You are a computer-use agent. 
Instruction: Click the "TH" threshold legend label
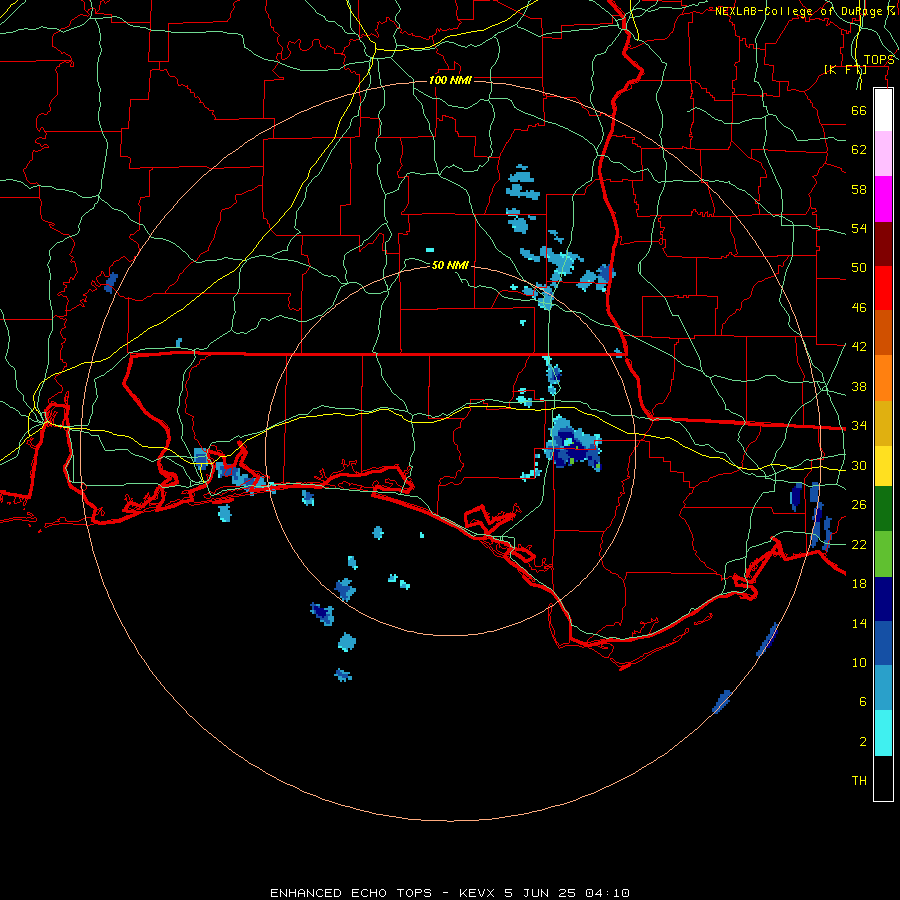[x=859, y=781]
